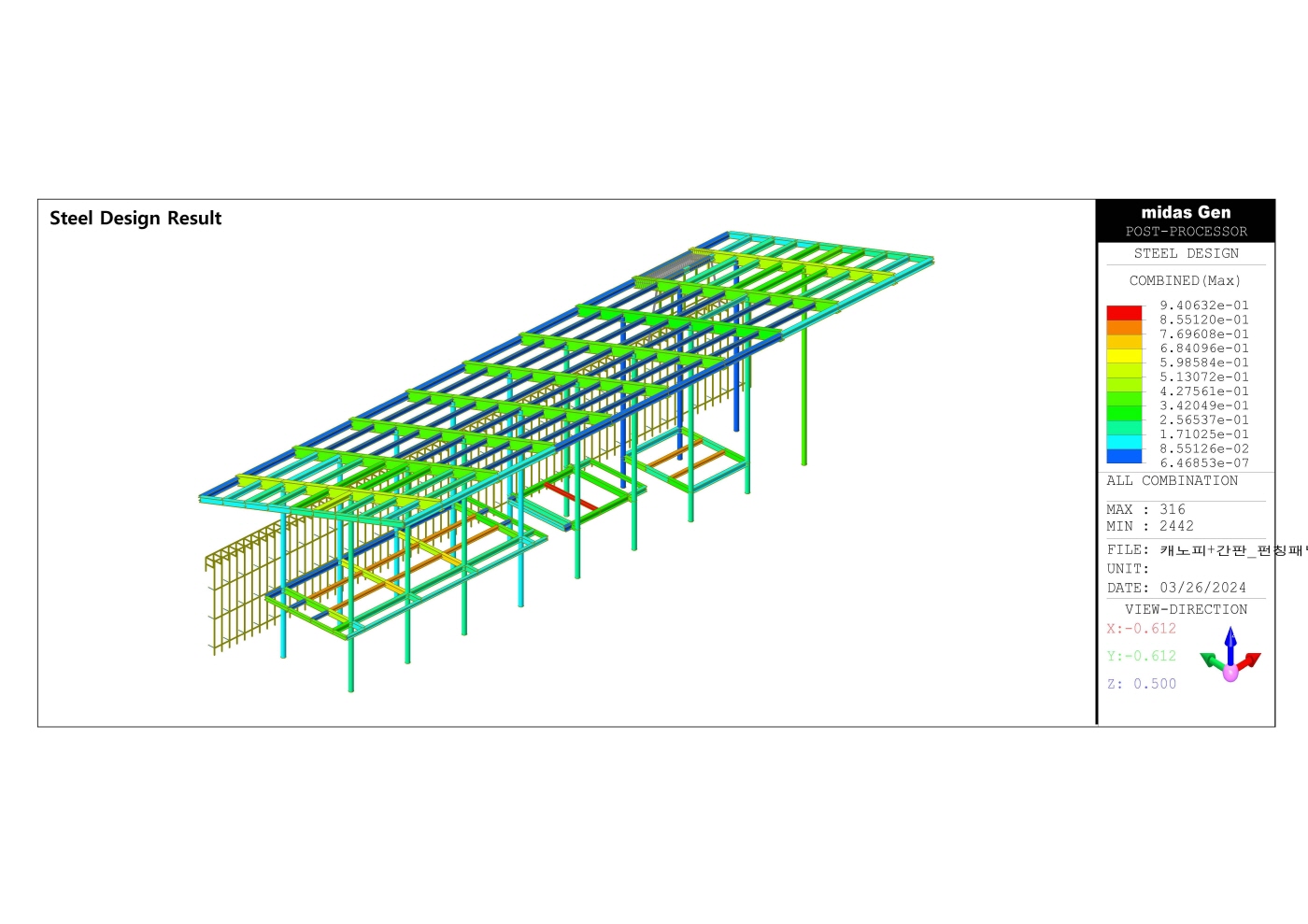
Task: Click the COMBINED(Max) legend title
Action: click(x=1185, y=280)
